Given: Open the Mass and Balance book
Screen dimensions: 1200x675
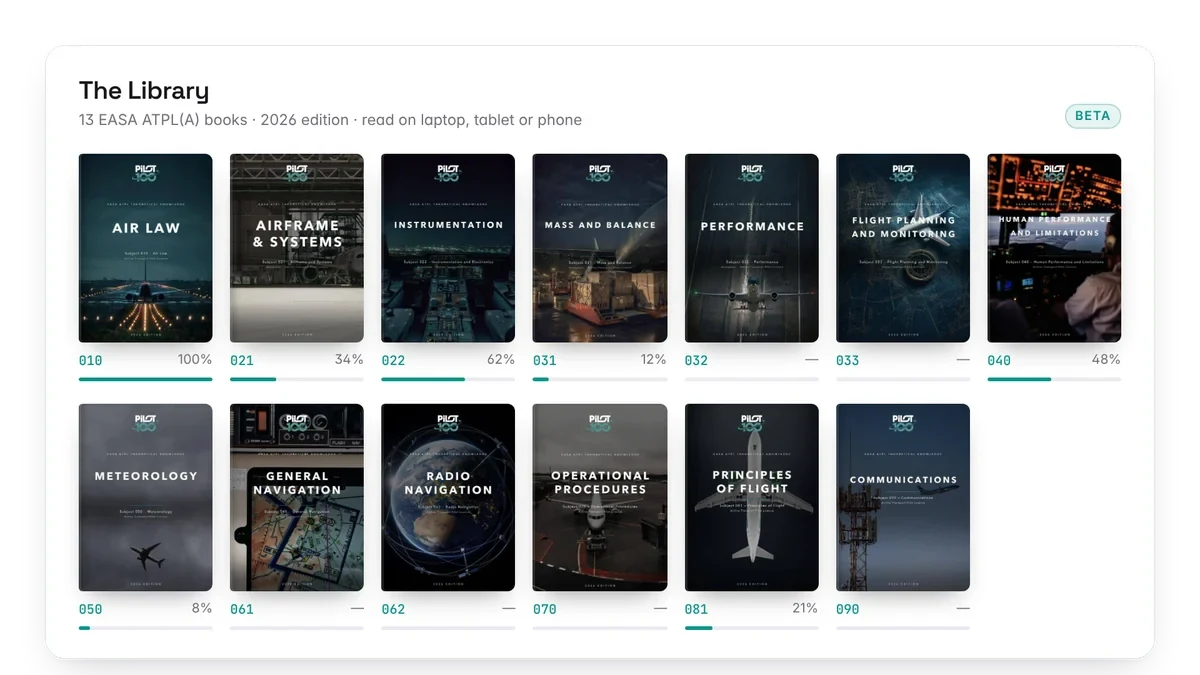Looking at the screenshot, I should pyautogui.click(x=600, y=248).
